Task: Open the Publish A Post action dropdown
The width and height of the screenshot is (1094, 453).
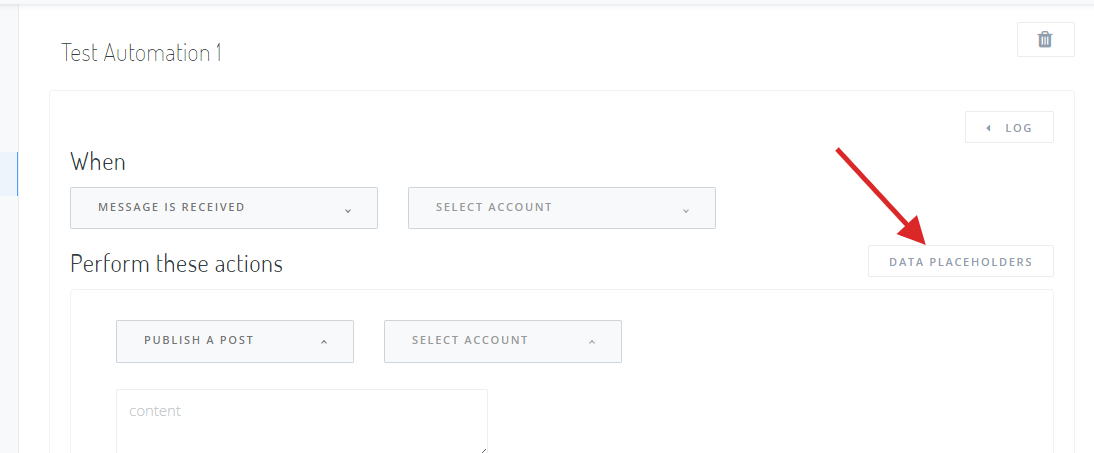Action: [x=234, y=341]
